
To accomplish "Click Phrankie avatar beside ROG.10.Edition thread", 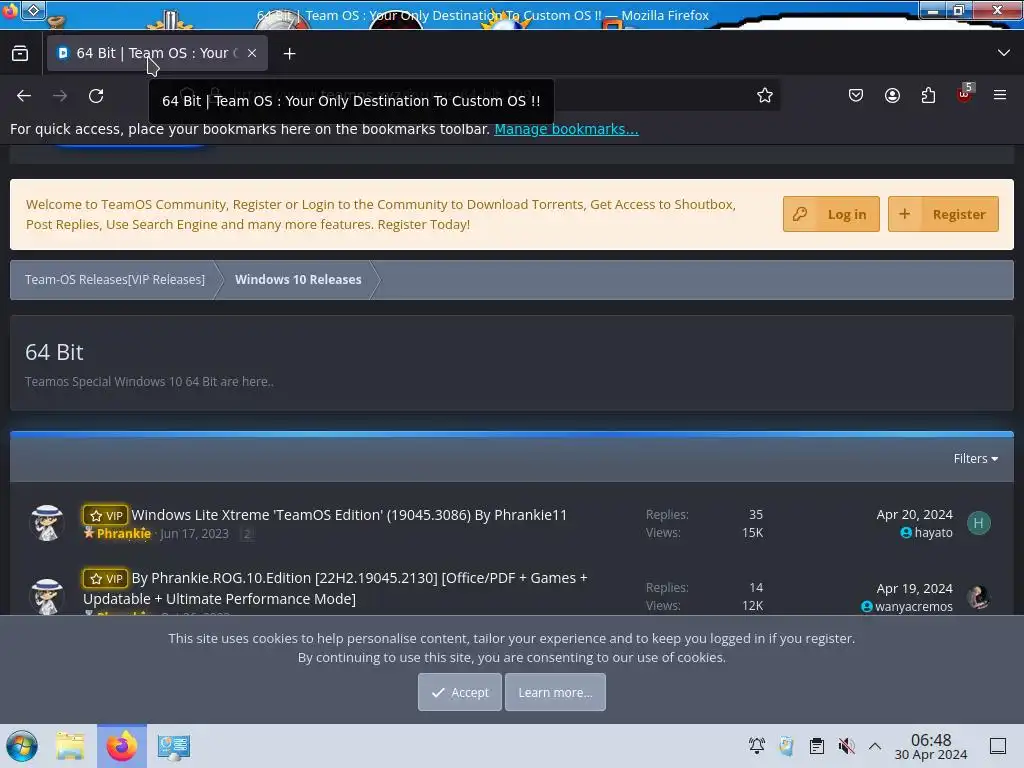I will (47, 596).
